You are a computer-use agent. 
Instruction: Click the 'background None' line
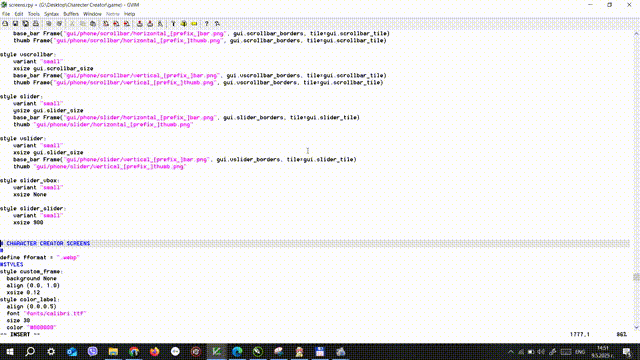tap(31, 278)
